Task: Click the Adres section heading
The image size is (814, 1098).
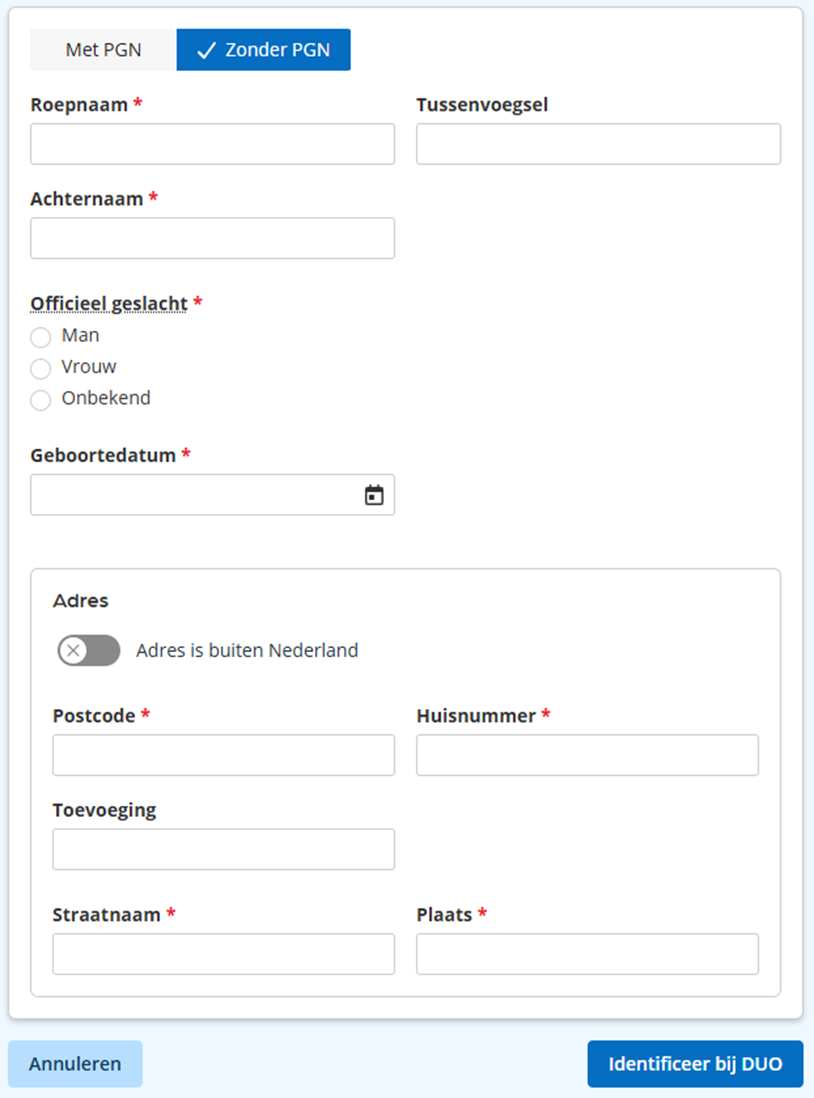Action: tap(81, 601)
